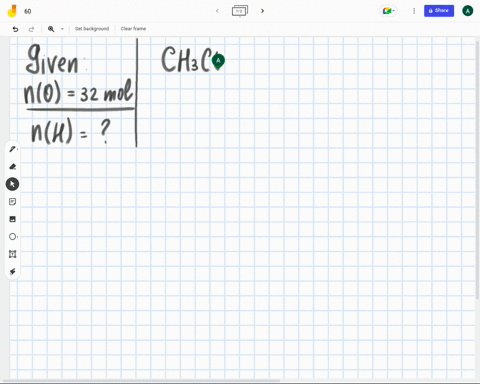Screen dimensions: 480x384
Task: Select the Pen tool in the left toolbar
Action: (12, 149)
